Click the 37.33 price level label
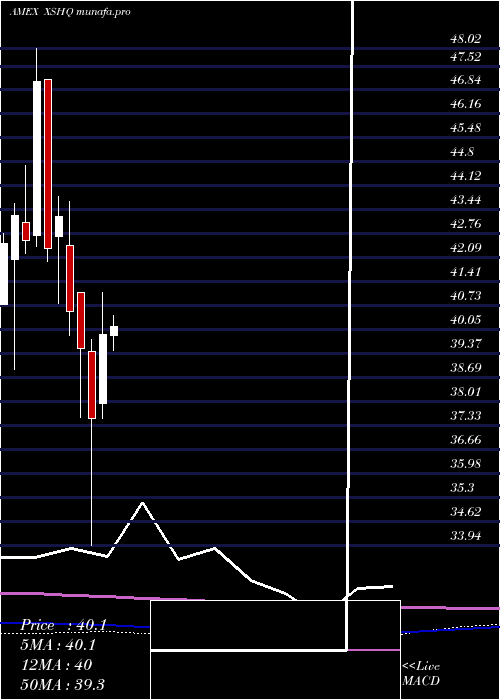The image size is (500, 700). [x=466, y=416]
